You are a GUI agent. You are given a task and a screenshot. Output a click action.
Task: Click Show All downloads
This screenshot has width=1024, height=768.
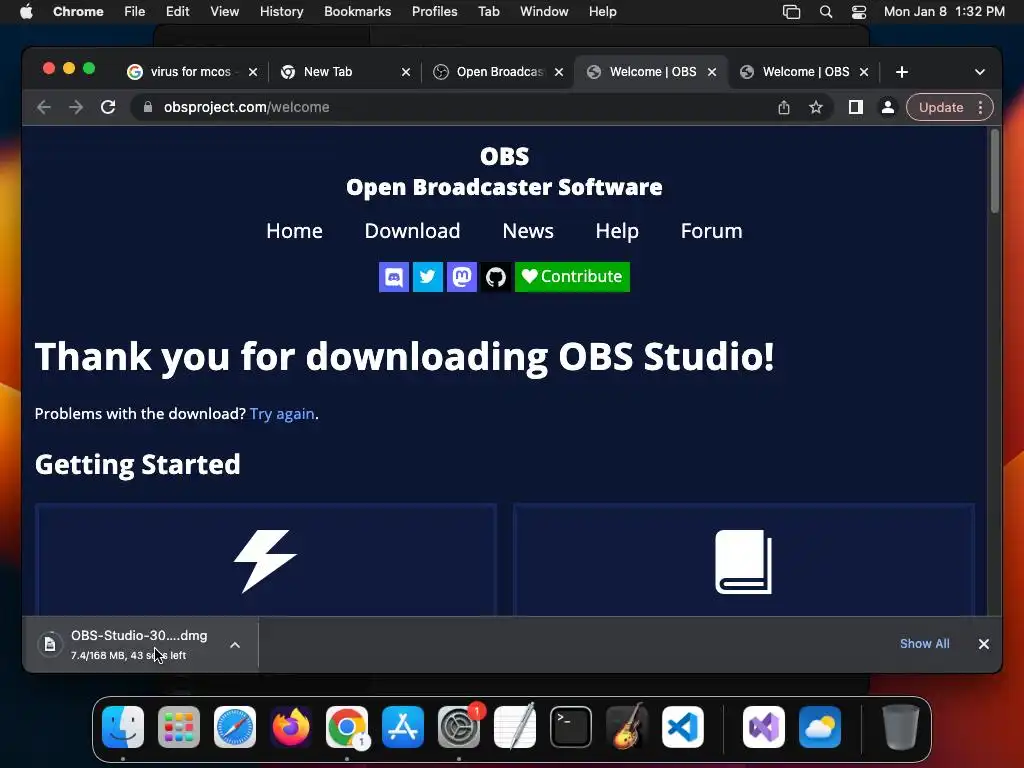click(925, 644)
